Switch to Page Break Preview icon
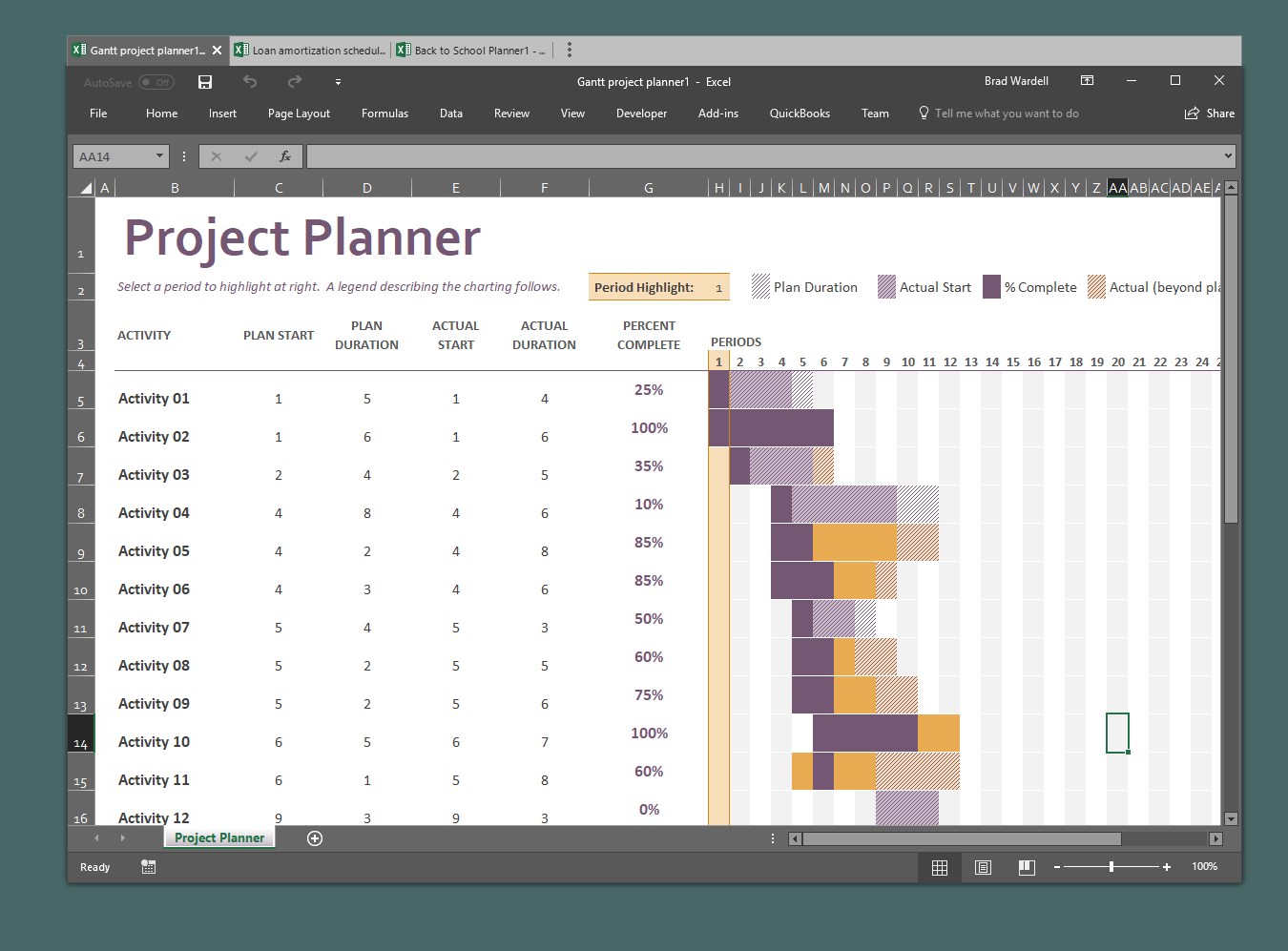Viewport: 1288px width, 951px height. click(x=1027, y=867)
